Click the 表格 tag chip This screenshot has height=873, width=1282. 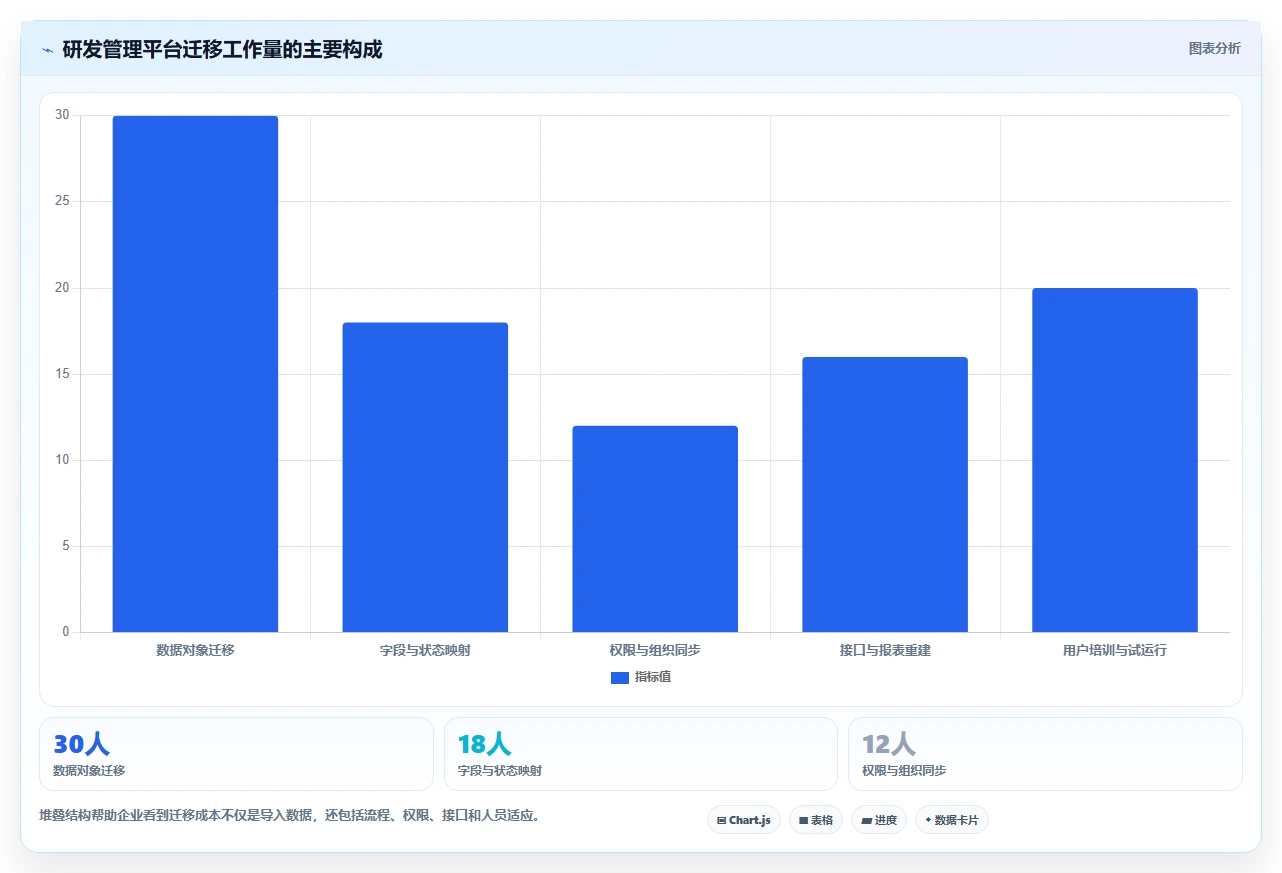[816, 820]
